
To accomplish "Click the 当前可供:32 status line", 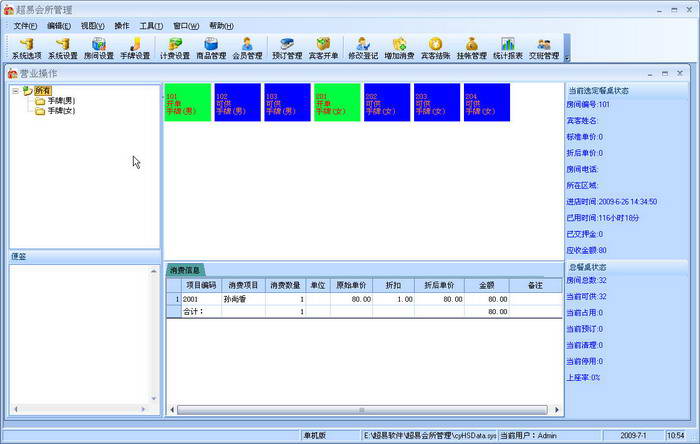I will [586, 297].
